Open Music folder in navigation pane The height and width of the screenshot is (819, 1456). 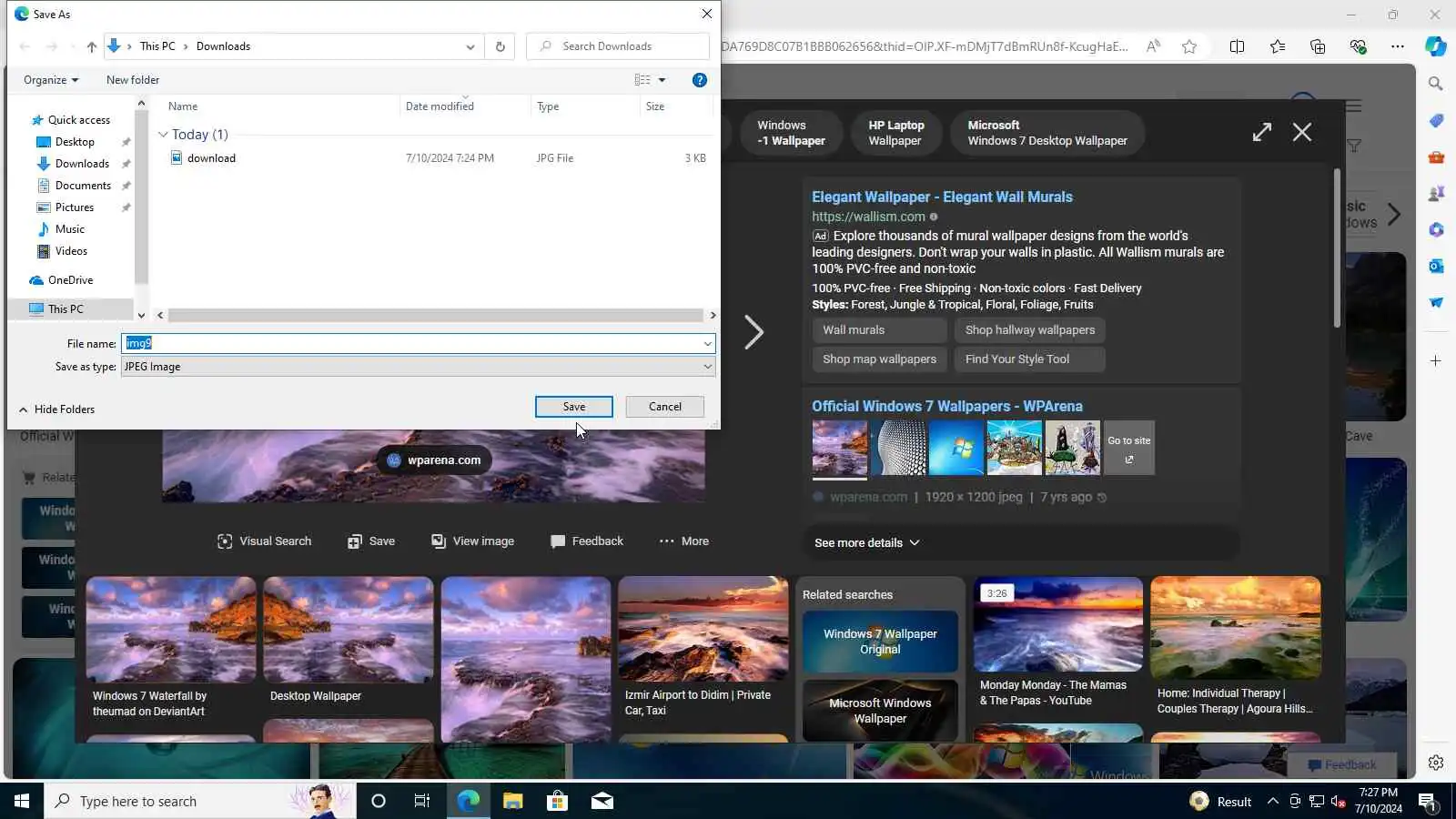point(70,229)
